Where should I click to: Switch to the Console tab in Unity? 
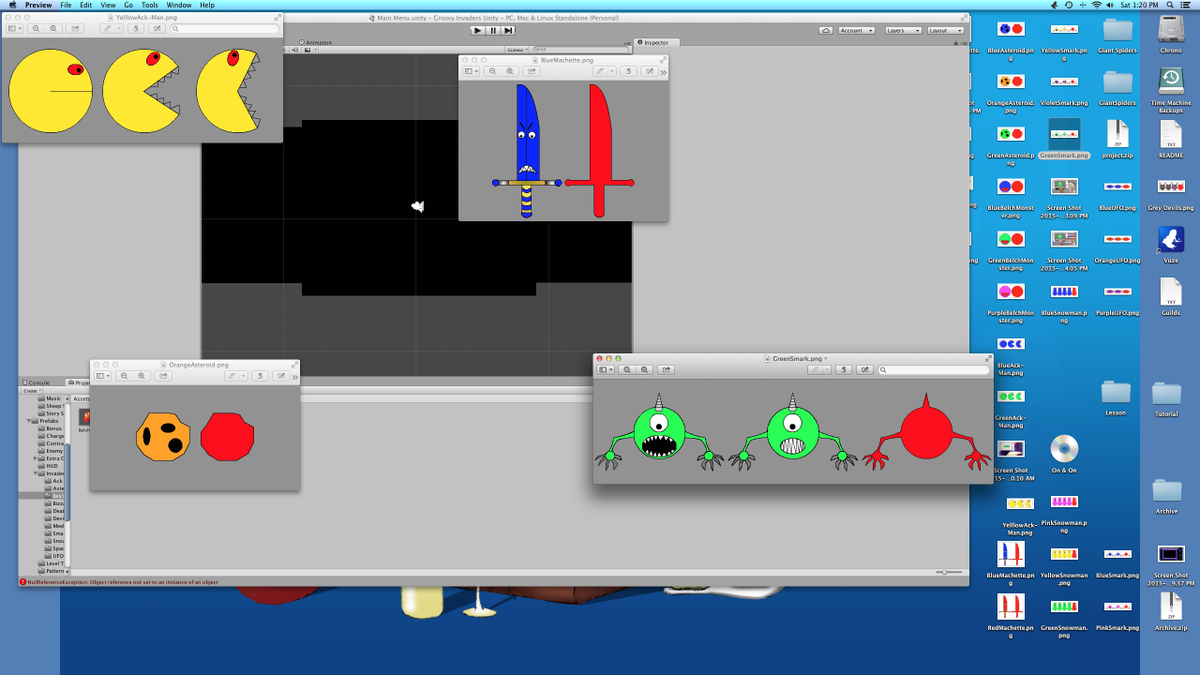coord(37,382)
